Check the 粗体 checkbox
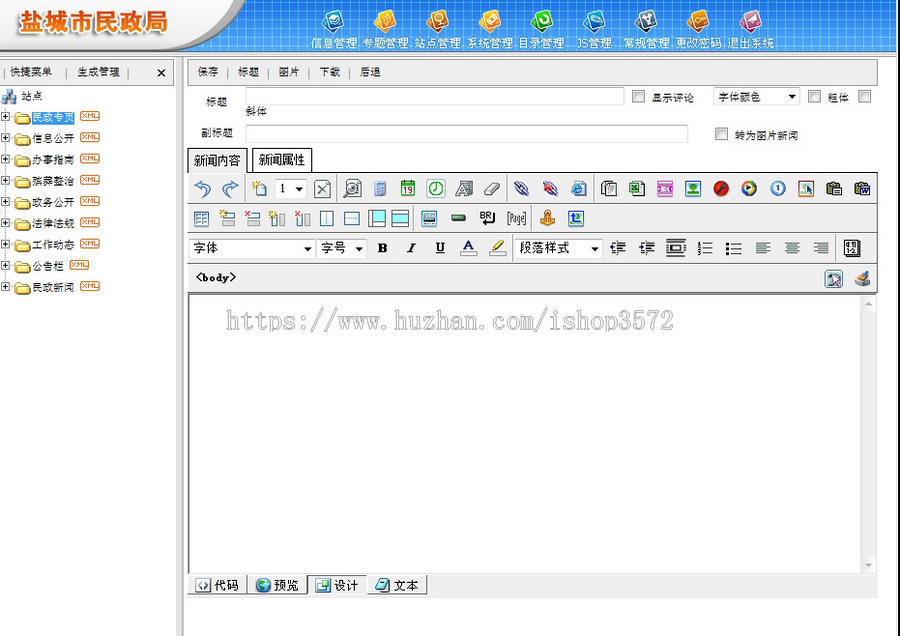900x636 pixels. pos(814,97)
